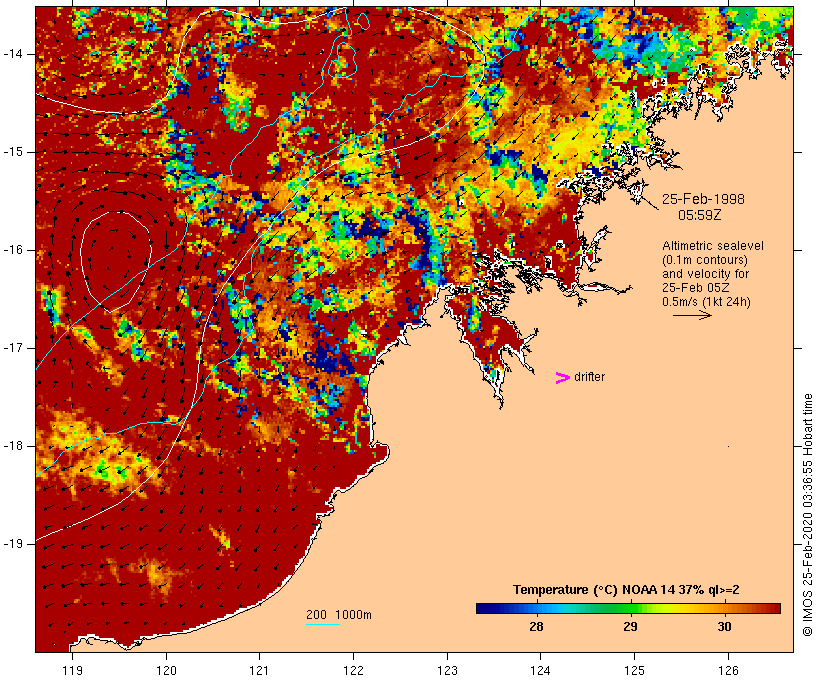The height and width of the screenshot is (680, 820).
Task: Click the latitude axis label -19
Action: (12, 544)
